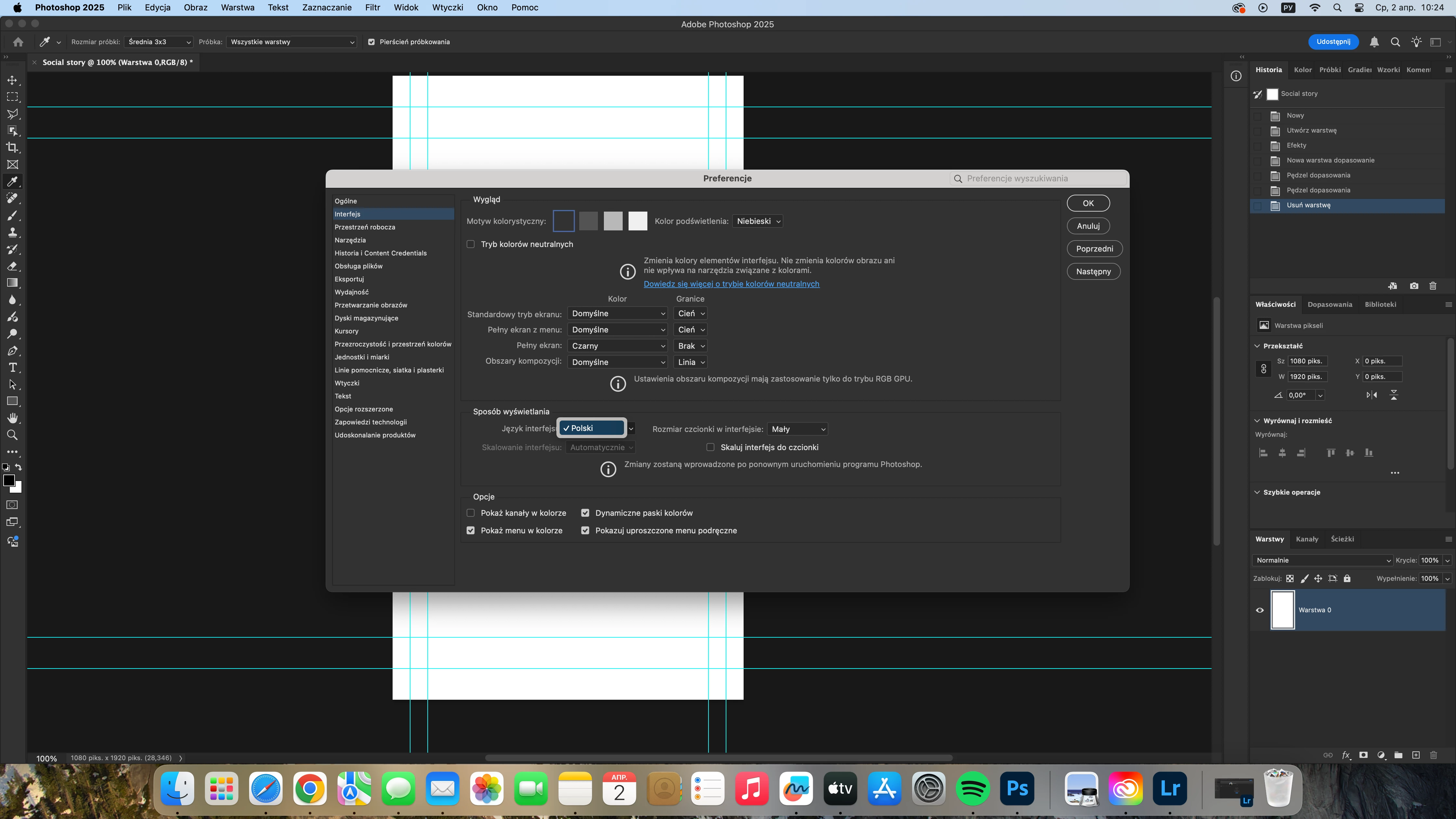This screenshot has height=819, width=1456.
Task: Choose the lightest color theme swatch
Action: click(x=638, y=221)
